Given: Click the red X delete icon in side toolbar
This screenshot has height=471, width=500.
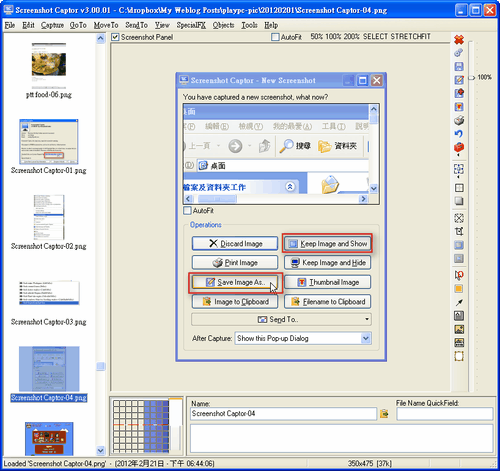Looking at the screenshot, I should pos(459,40).
